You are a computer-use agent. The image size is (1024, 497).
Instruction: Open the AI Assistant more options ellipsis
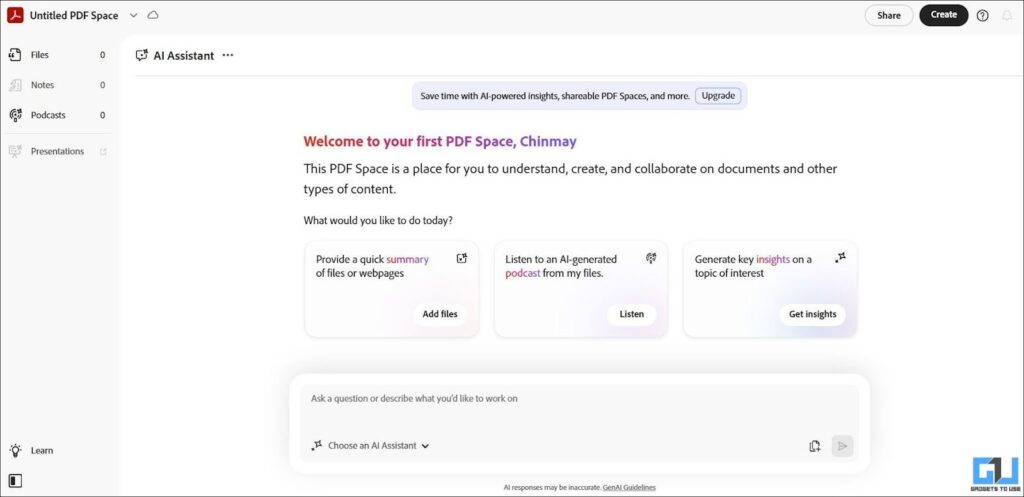click(227, 56)
